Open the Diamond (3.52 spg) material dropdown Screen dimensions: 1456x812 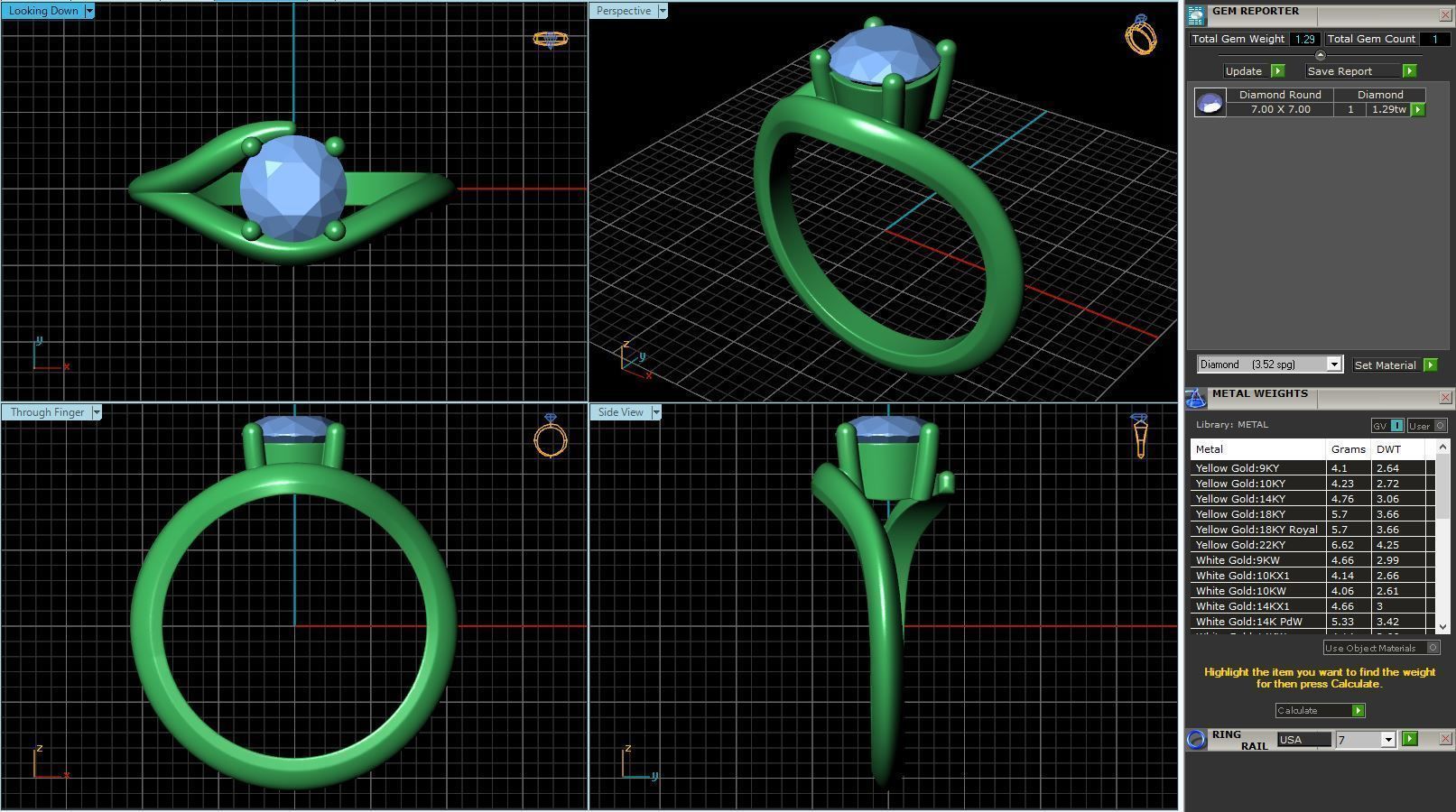[1333, 364]
